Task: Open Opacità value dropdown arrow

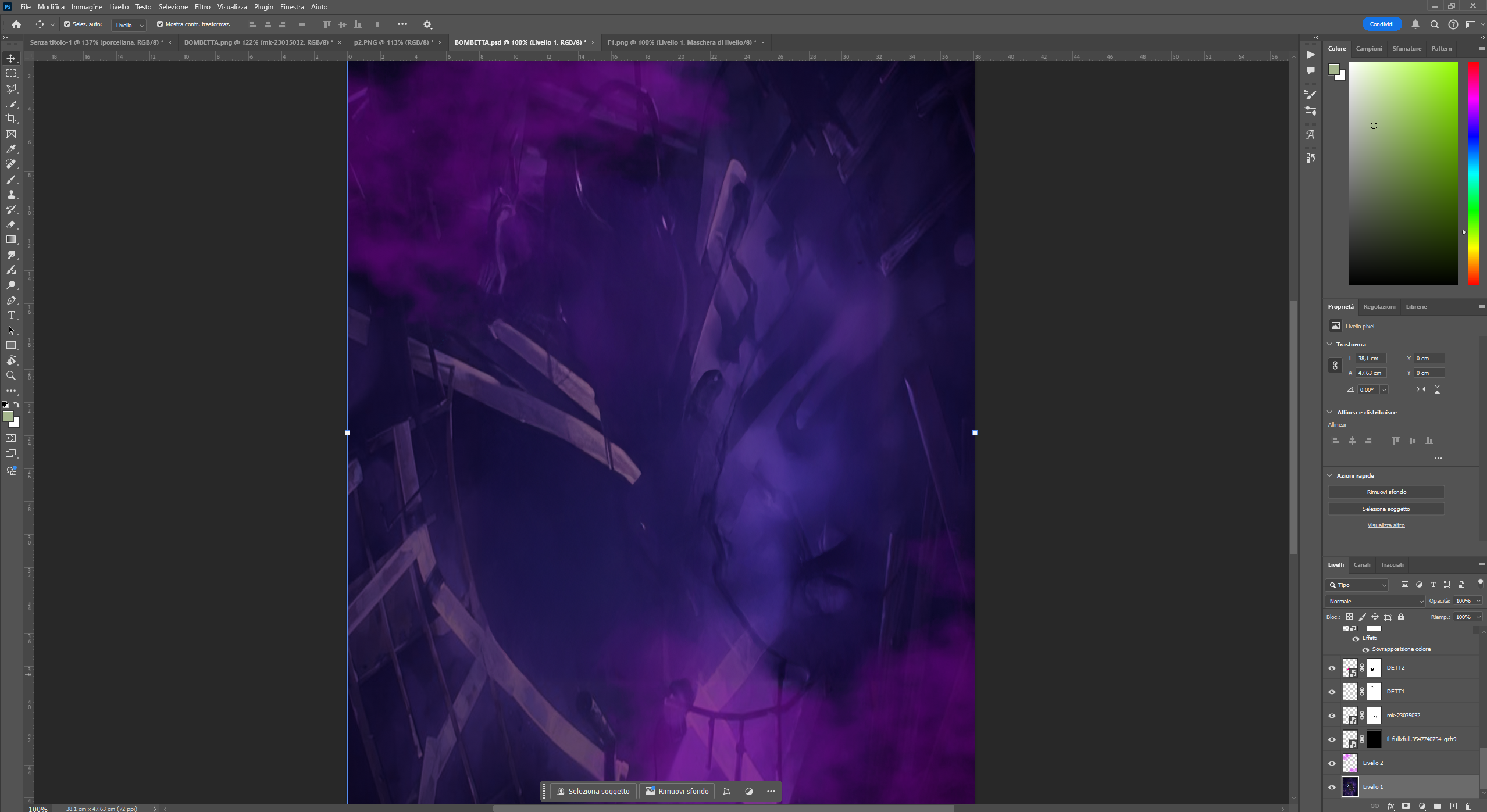Action: (x=1478, y=601)
